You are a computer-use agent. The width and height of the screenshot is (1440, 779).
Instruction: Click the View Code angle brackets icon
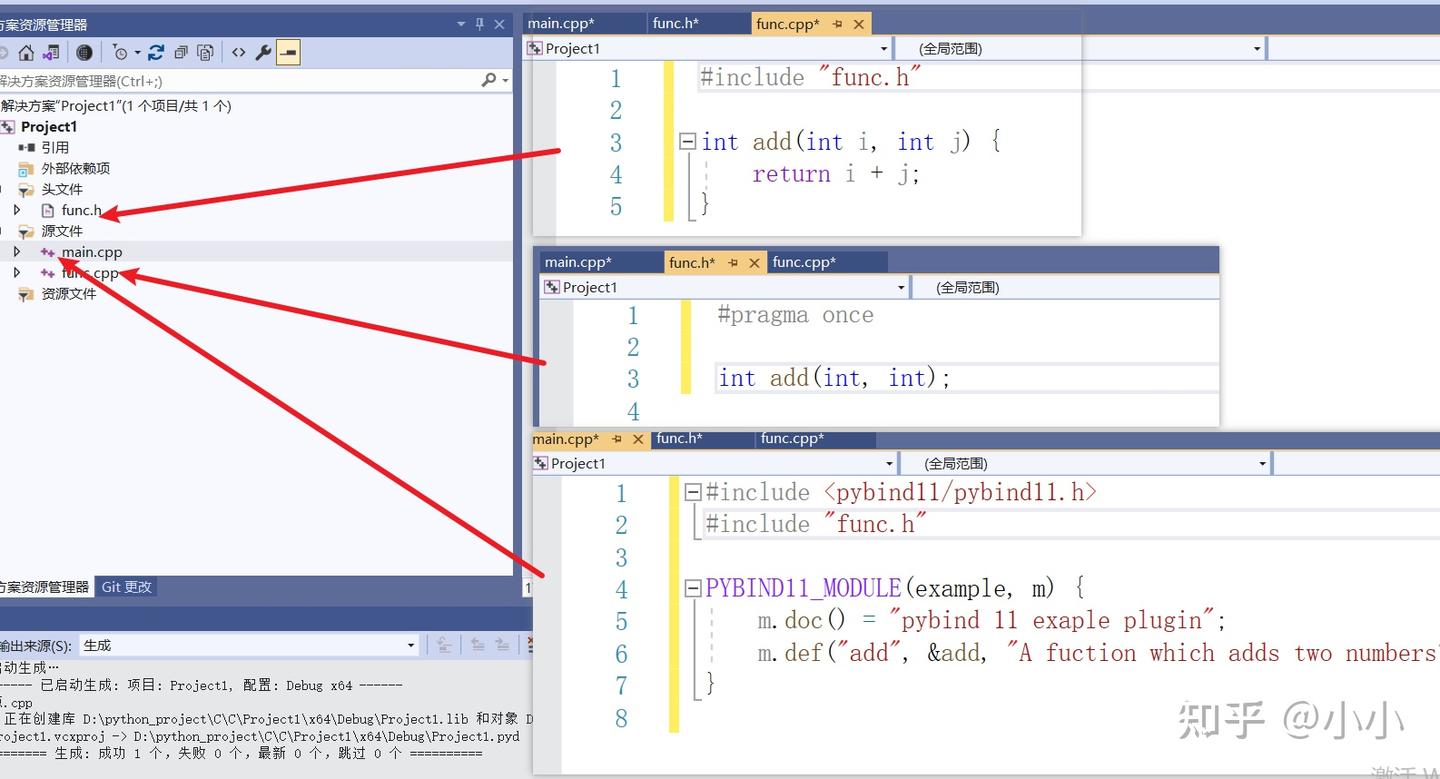(238, 53)
